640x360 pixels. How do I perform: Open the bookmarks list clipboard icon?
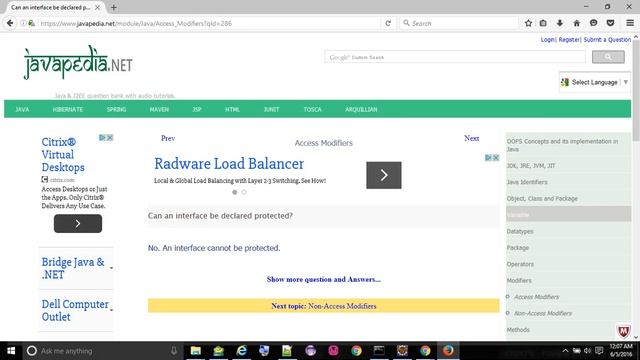coord(543,23)
